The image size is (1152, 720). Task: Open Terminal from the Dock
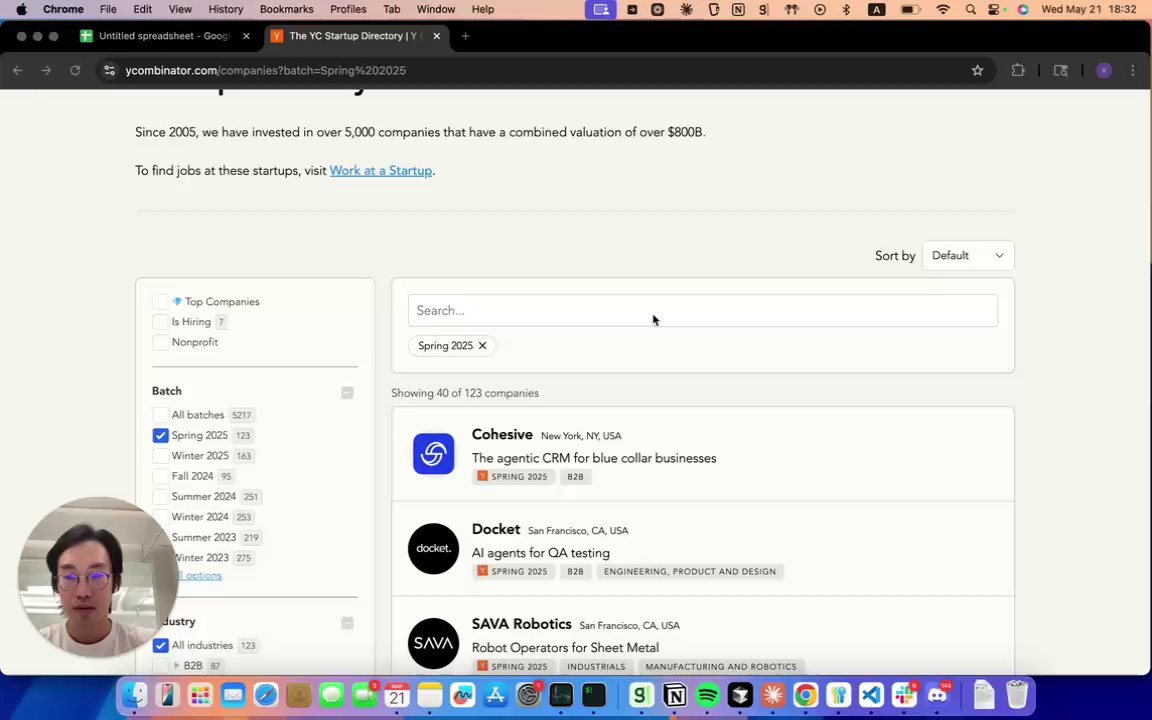click(x=594, y=694)
